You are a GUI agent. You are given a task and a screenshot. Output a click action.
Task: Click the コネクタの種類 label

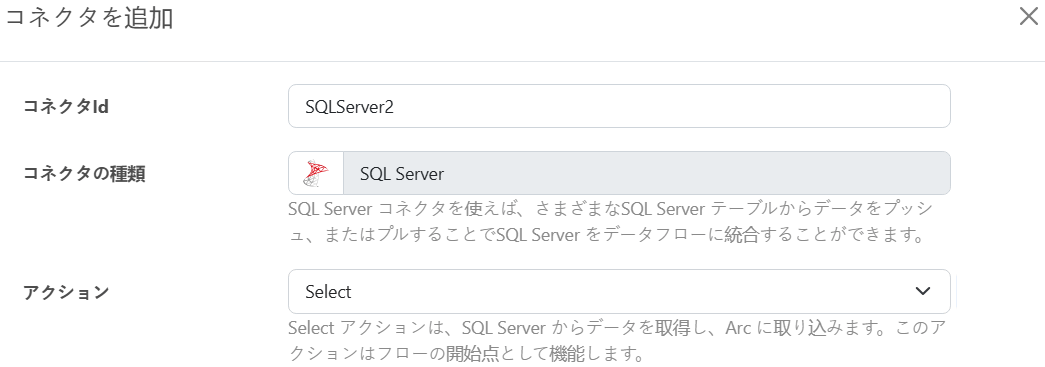pyautogui.click(x=85, y=174)
